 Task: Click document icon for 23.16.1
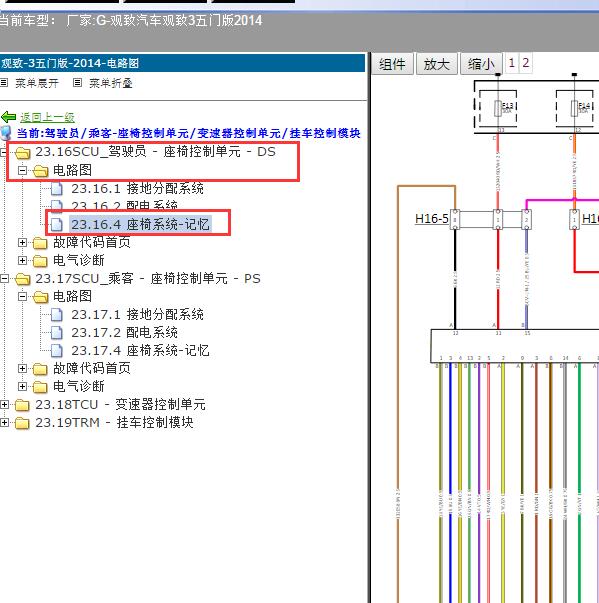(57, 188)
